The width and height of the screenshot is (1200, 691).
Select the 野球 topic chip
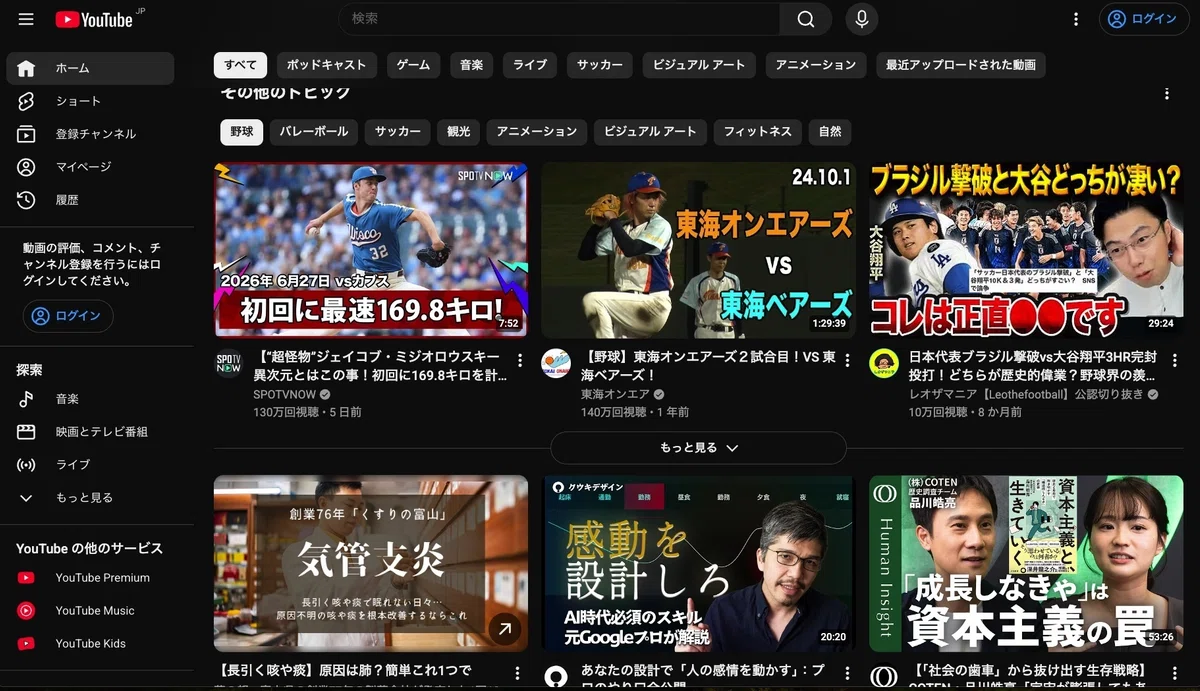242,132
